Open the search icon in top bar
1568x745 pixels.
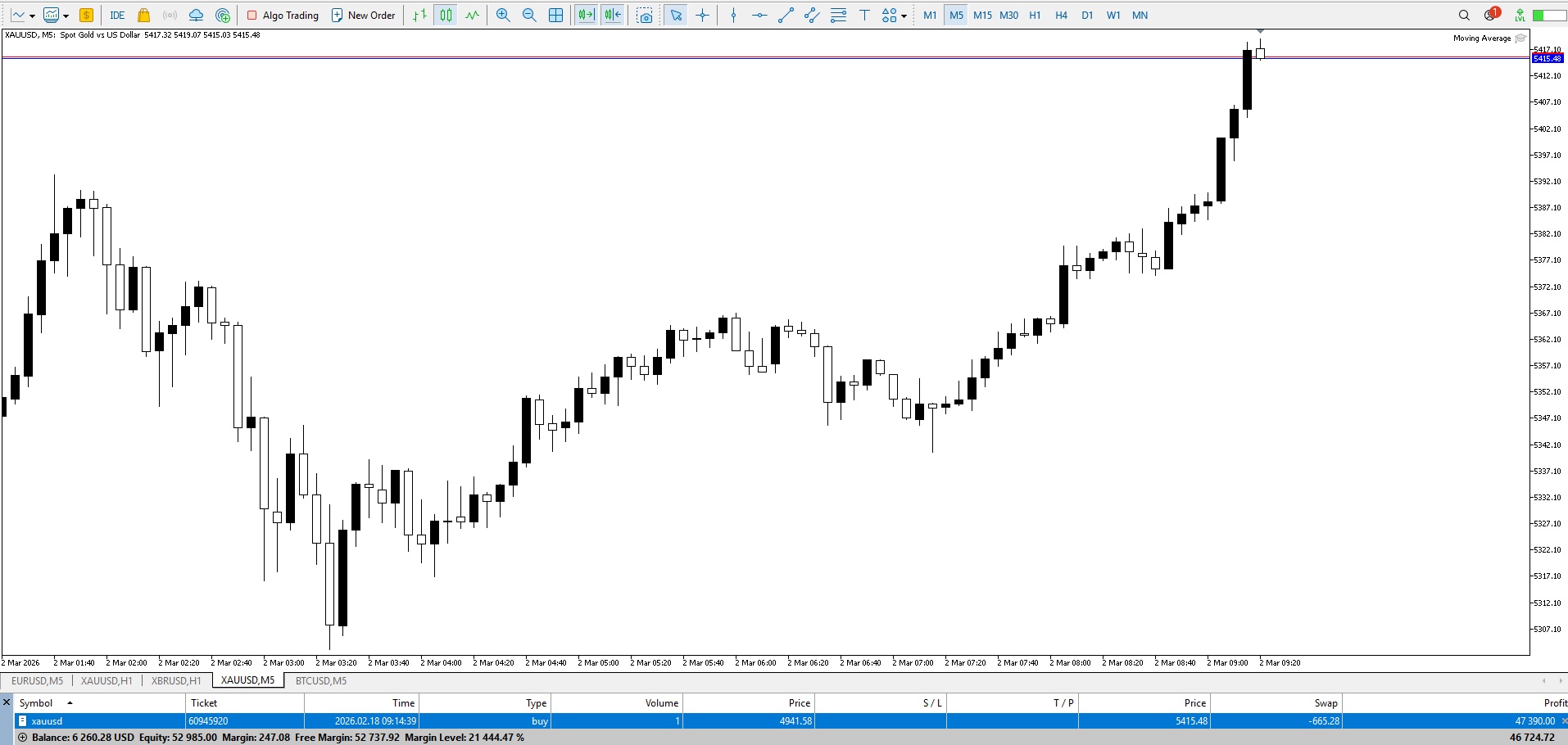(1464, 15)
